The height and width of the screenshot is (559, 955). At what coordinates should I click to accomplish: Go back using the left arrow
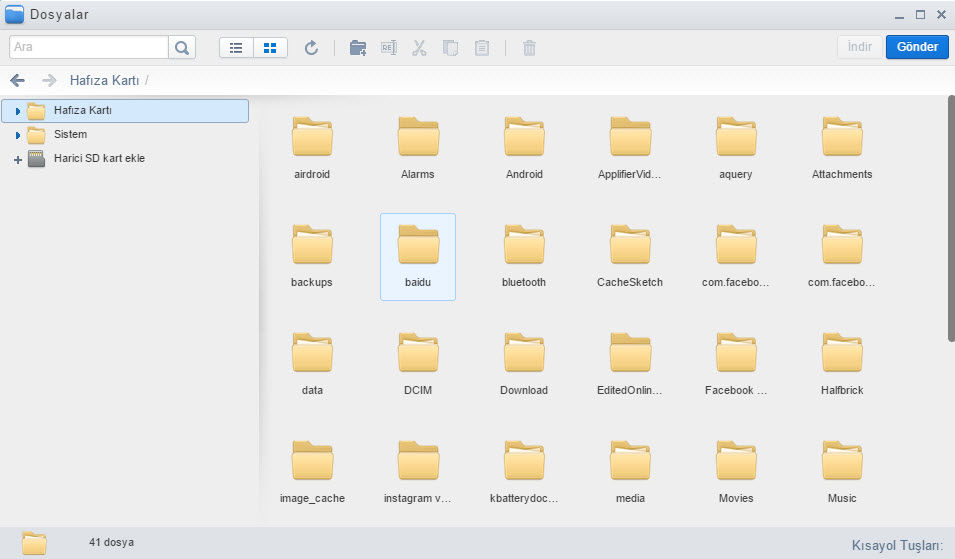coord(17,80)
